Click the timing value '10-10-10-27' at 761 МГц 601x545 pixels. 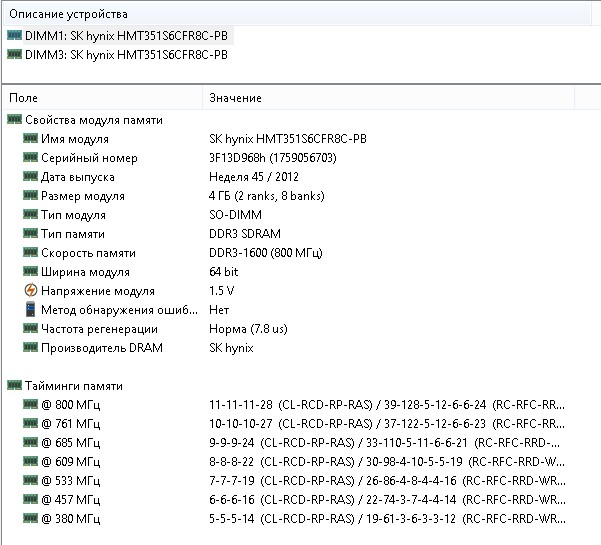[241, 424]
